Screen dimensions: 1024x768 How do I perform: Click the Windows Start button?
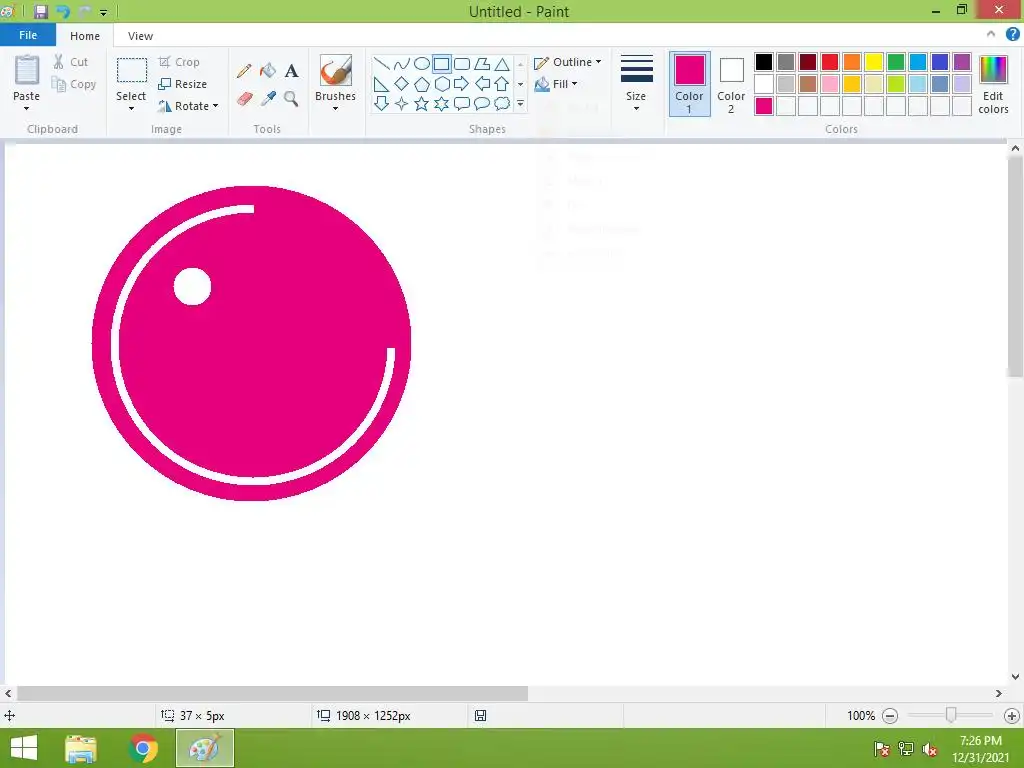[24, 748]
